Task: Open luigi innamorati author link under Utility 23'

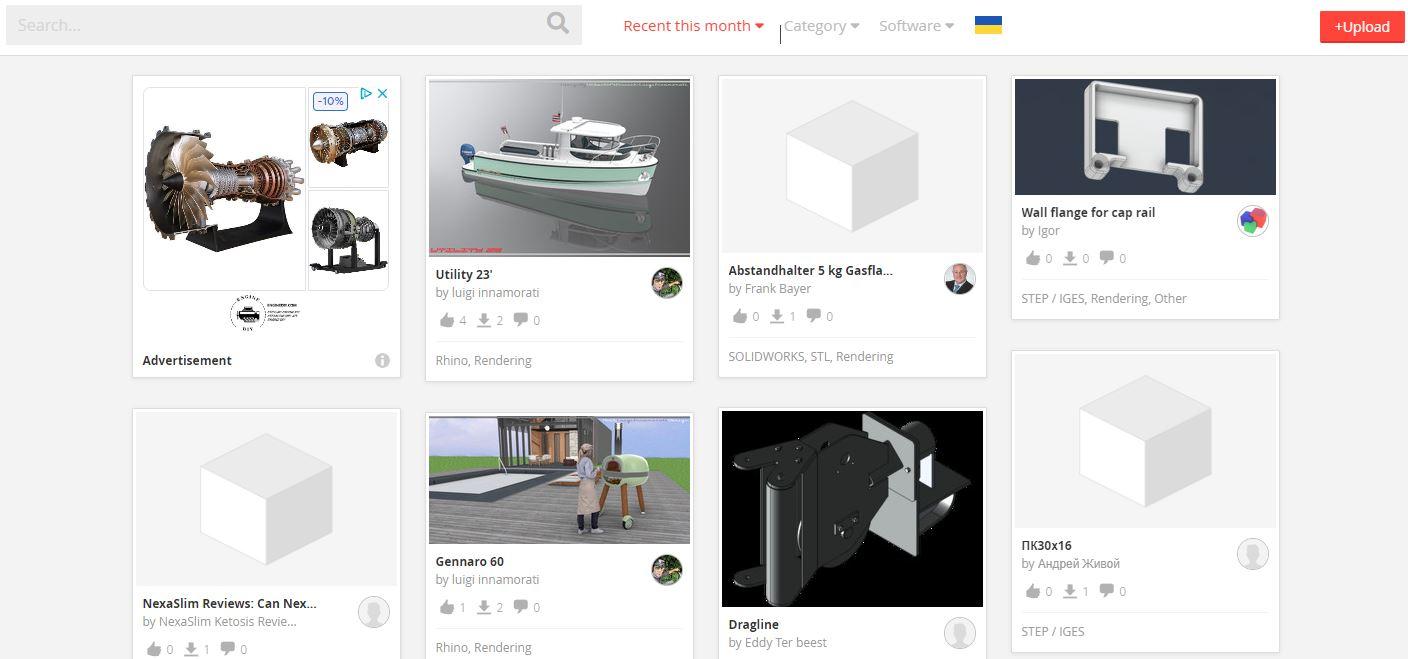Action: (487, 293)
